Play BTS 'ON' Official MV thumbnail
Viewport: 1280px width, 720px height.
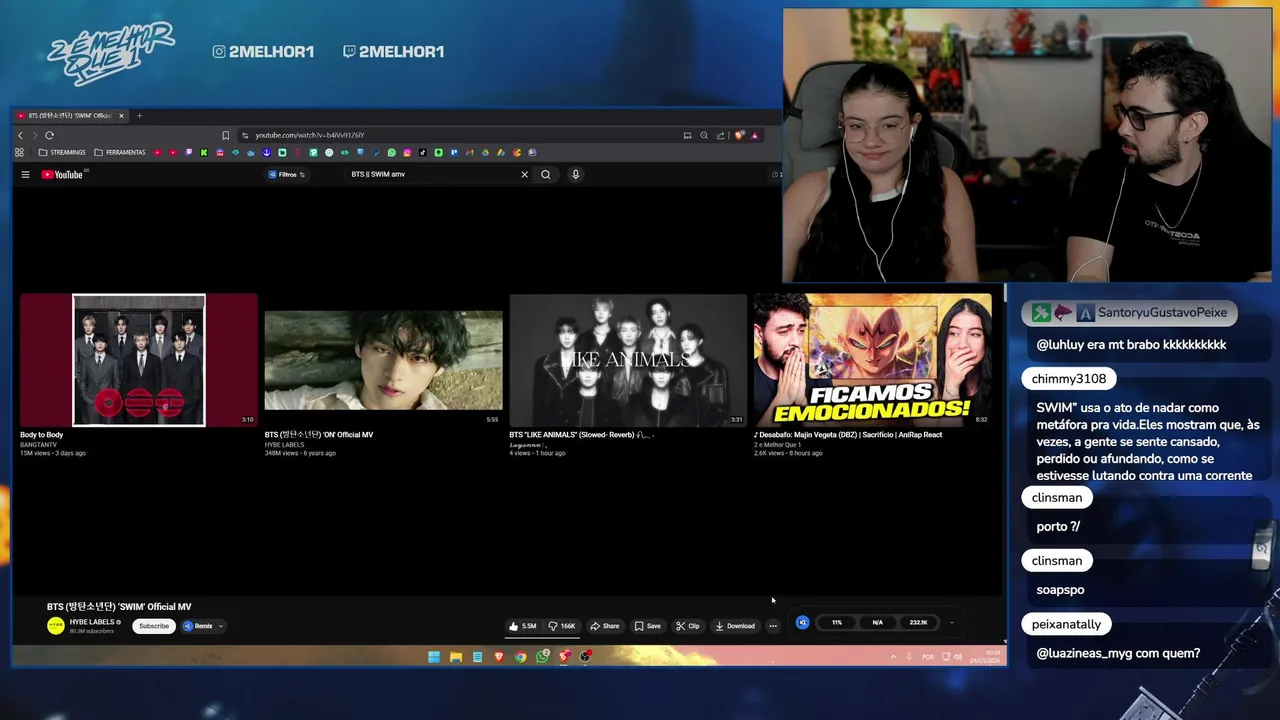pos(383,360)
